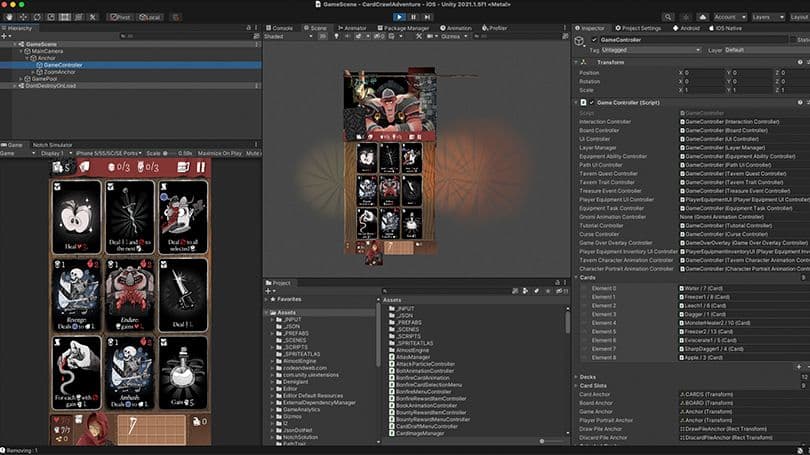Collapse the Transform component foldout
Screen dimensions: 810x455
pyautogui.click(x=576, y=62)
